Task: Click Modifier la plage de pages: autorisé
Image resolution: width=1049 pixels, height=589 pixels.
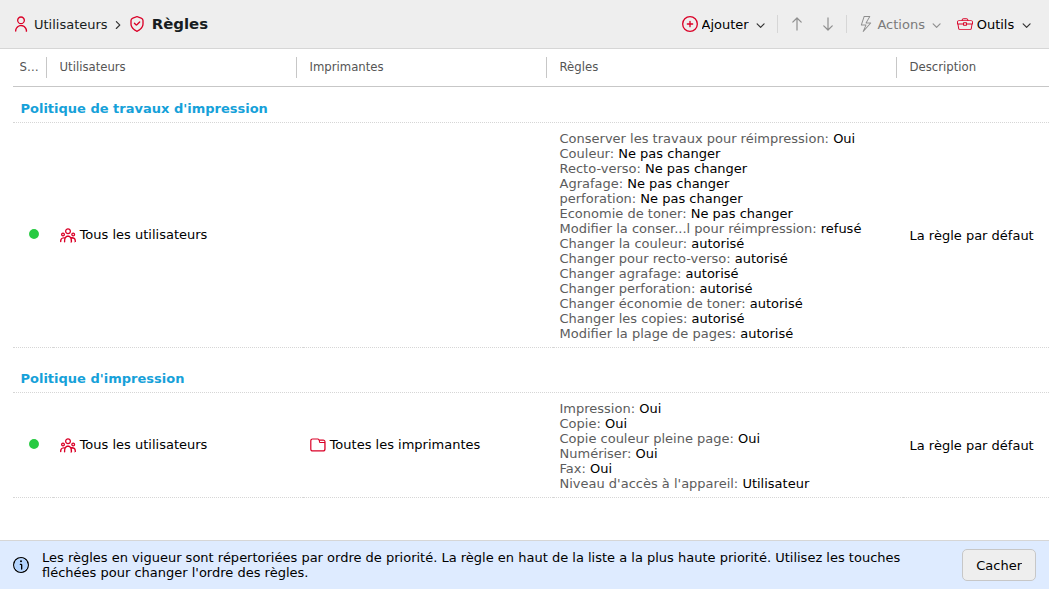Action: [x=676, y=333]
